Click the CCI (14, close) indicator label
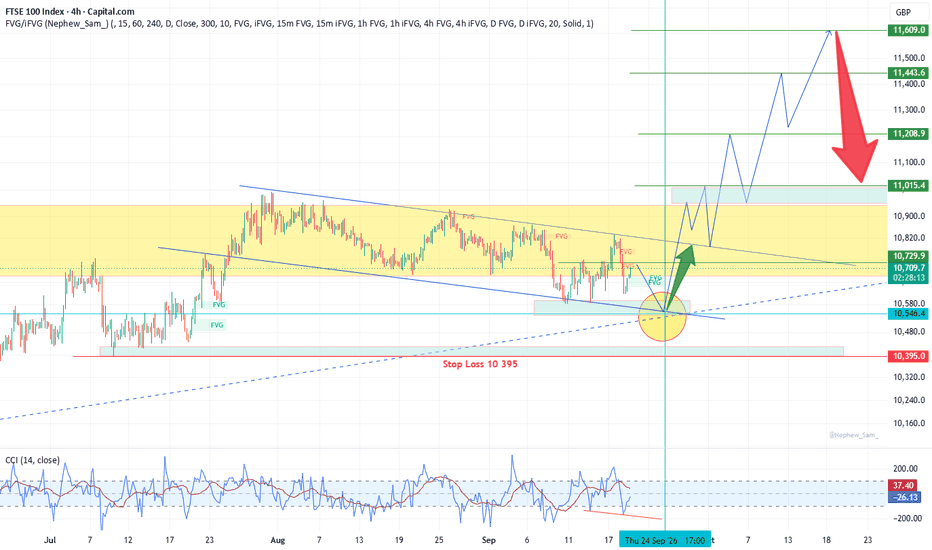This screenshot has height=550, width=932. [x=32, y=460]
